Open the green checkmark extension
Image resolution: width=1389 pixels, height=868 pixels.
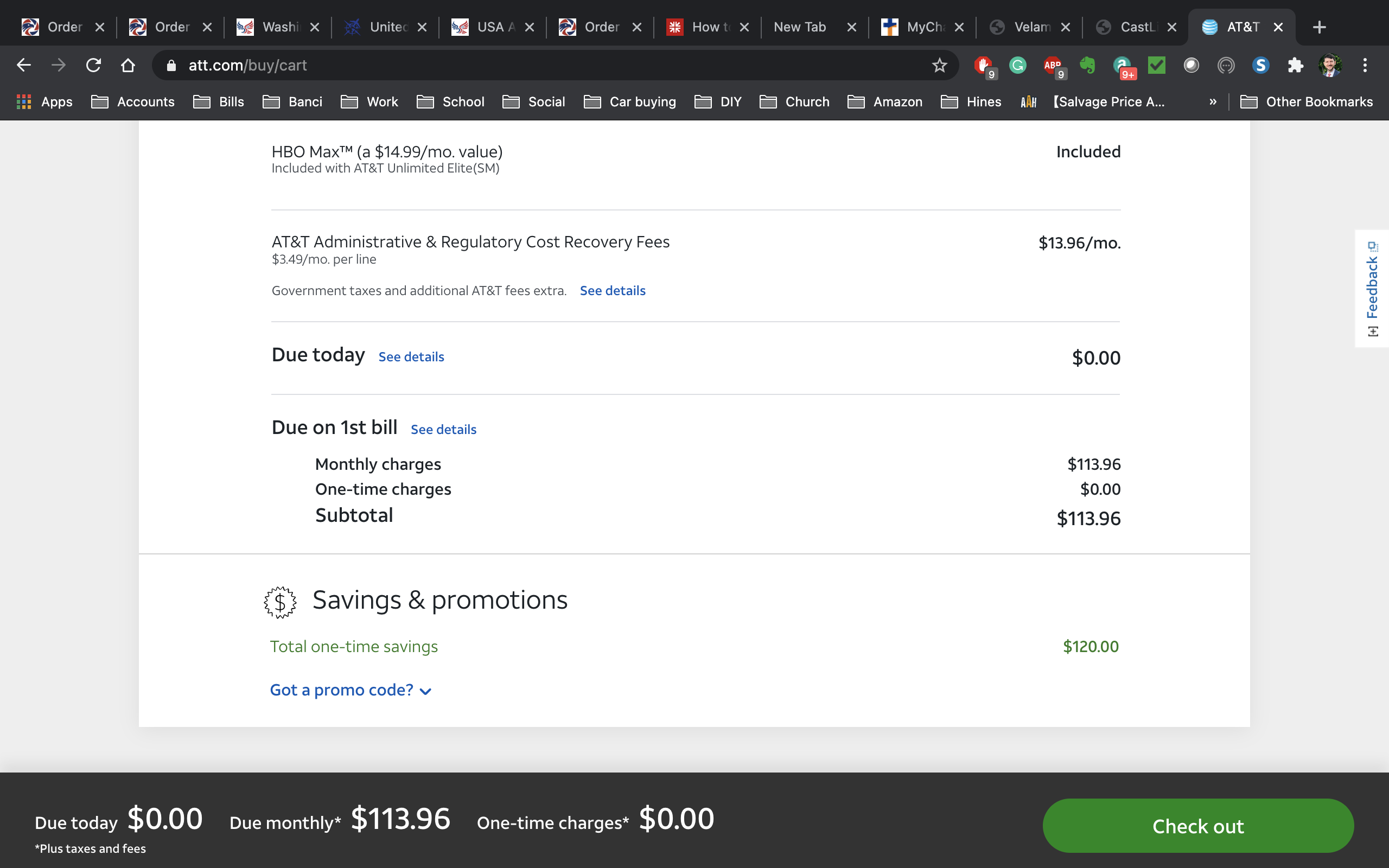pyautogui.click(x=1157, y=66)
